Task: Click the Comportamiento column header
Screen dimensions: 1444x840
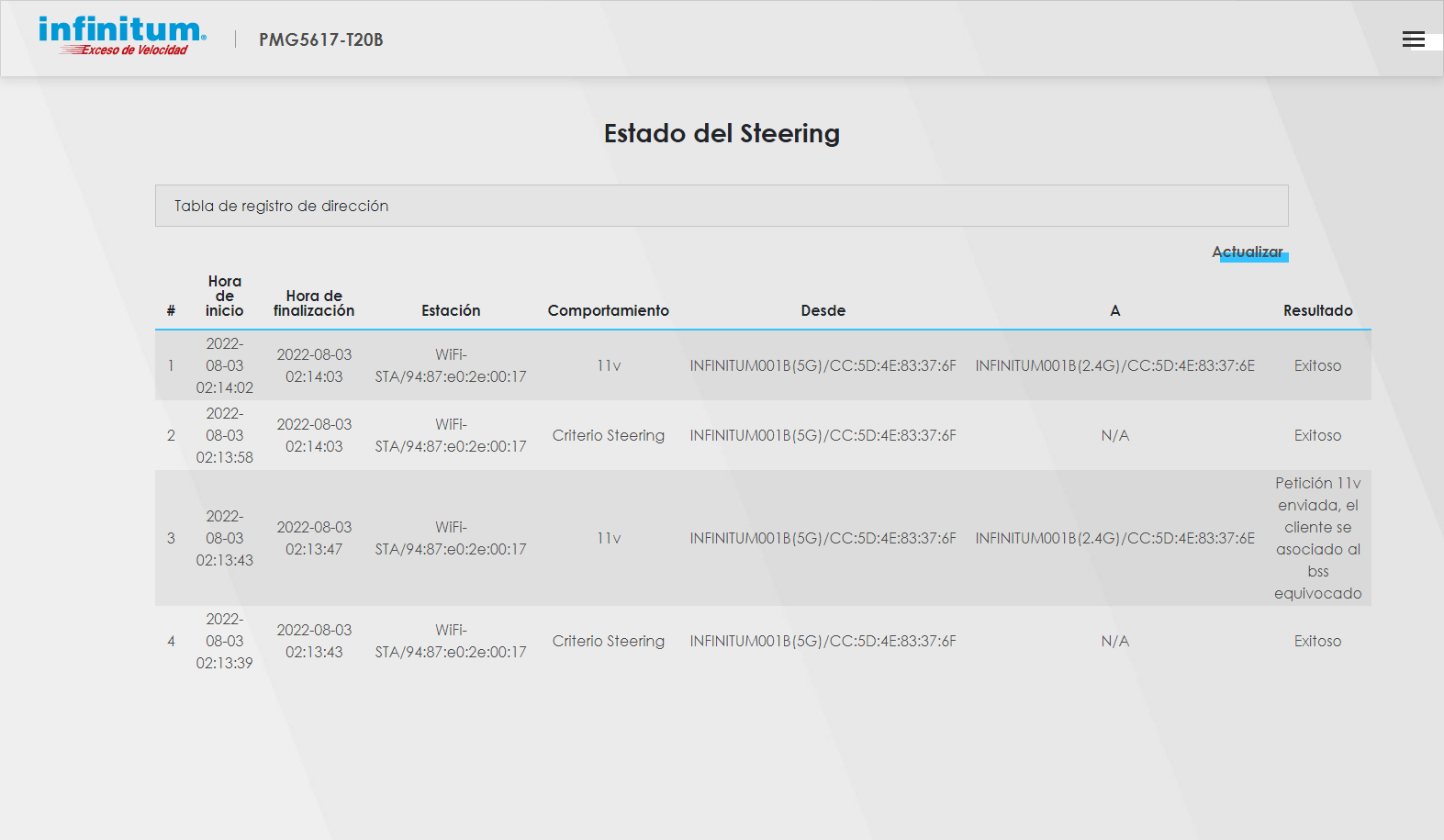Action: tap(608, 311)
